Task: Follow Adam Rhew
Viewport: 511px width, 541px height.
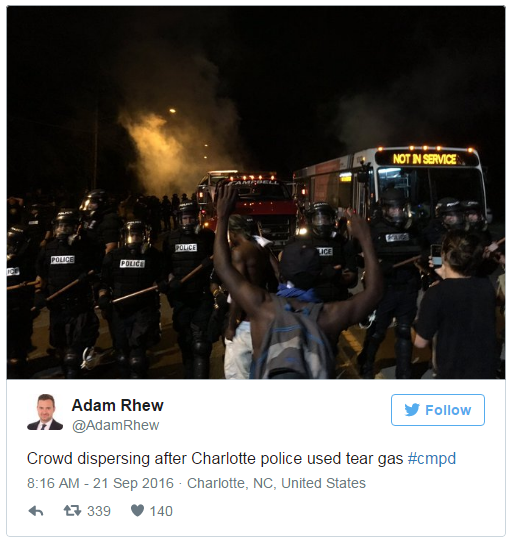Action: click(438, 410)
